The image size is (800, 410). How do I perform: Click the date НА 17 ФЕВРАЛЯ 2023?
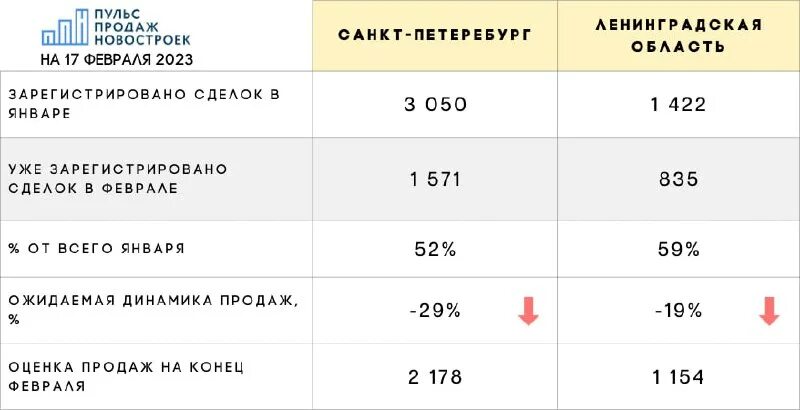click(116, 60)
